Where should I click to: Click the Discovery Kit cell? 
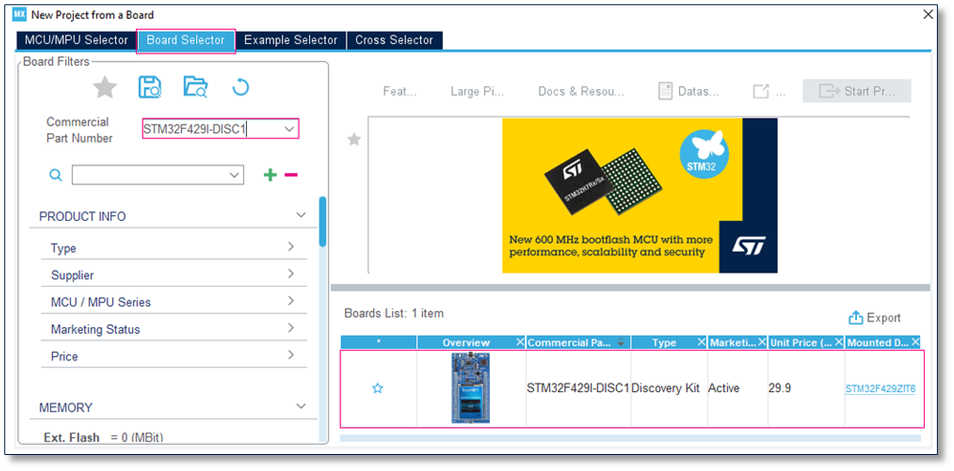click(x=666, y=388)
